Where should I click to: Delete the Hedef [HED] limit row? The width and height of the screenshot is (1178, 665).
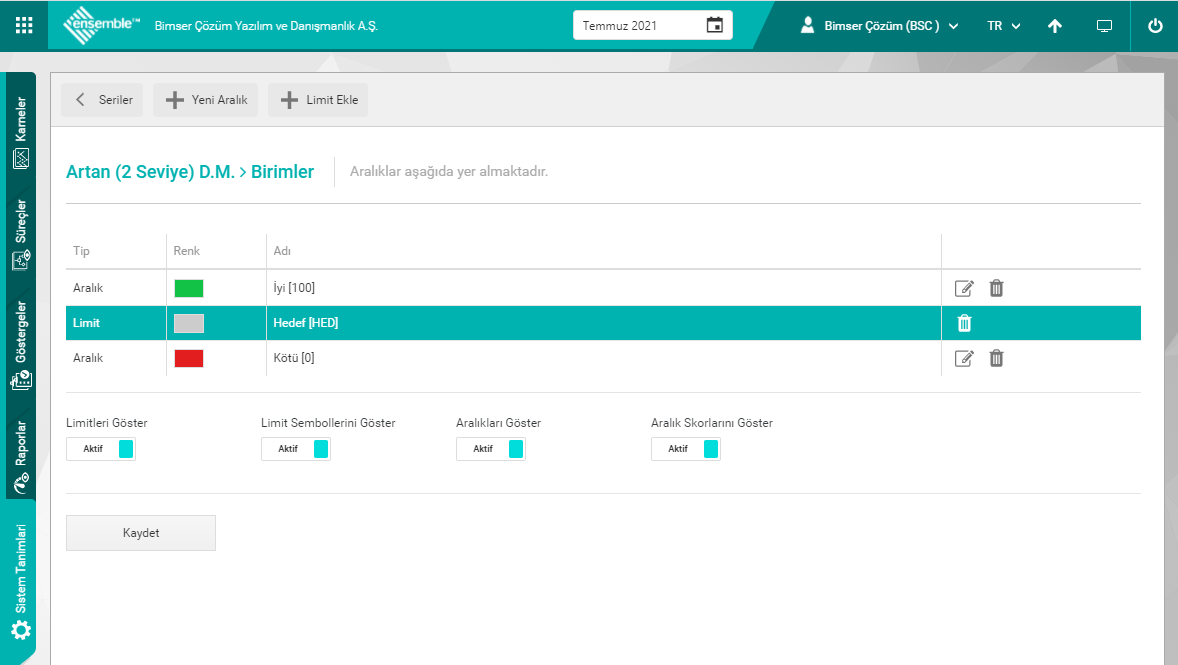[965, 323]
